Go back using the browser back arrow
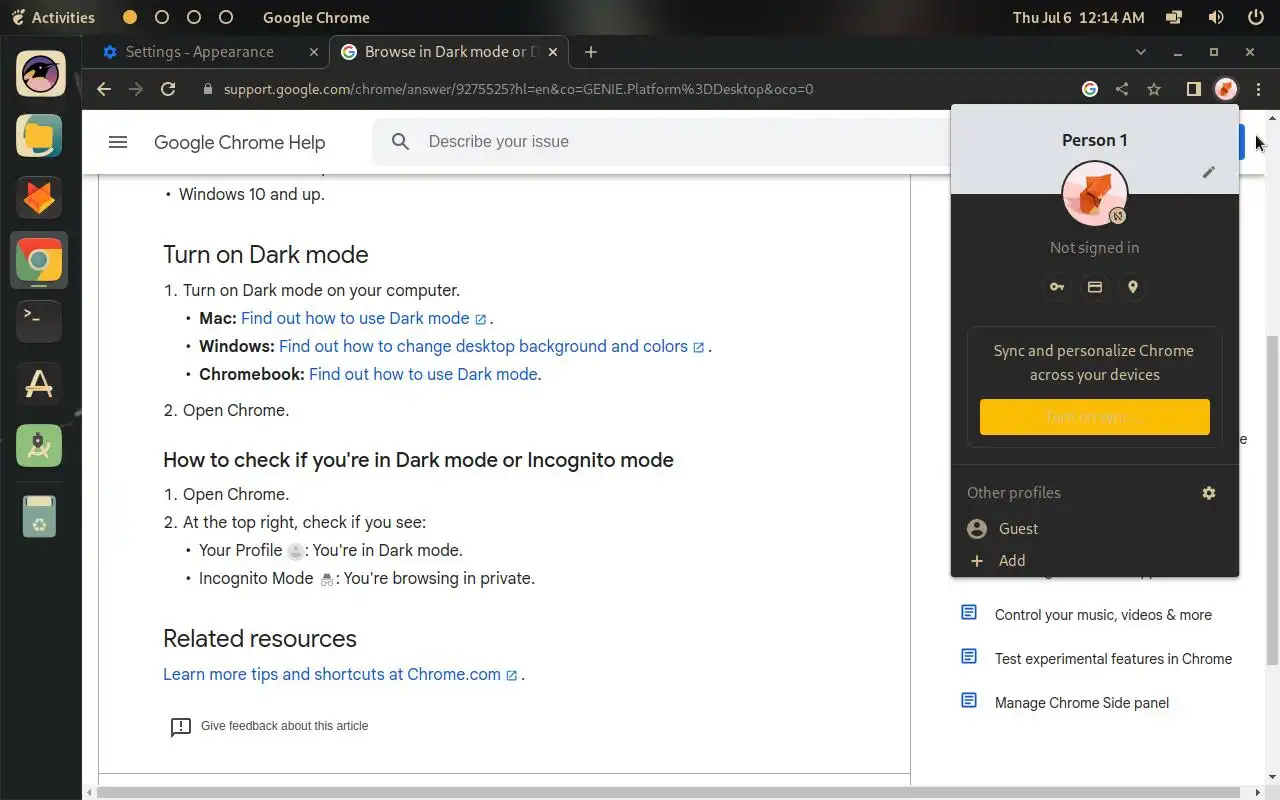This screenshot has height=800, width=1280. (104, 89)
